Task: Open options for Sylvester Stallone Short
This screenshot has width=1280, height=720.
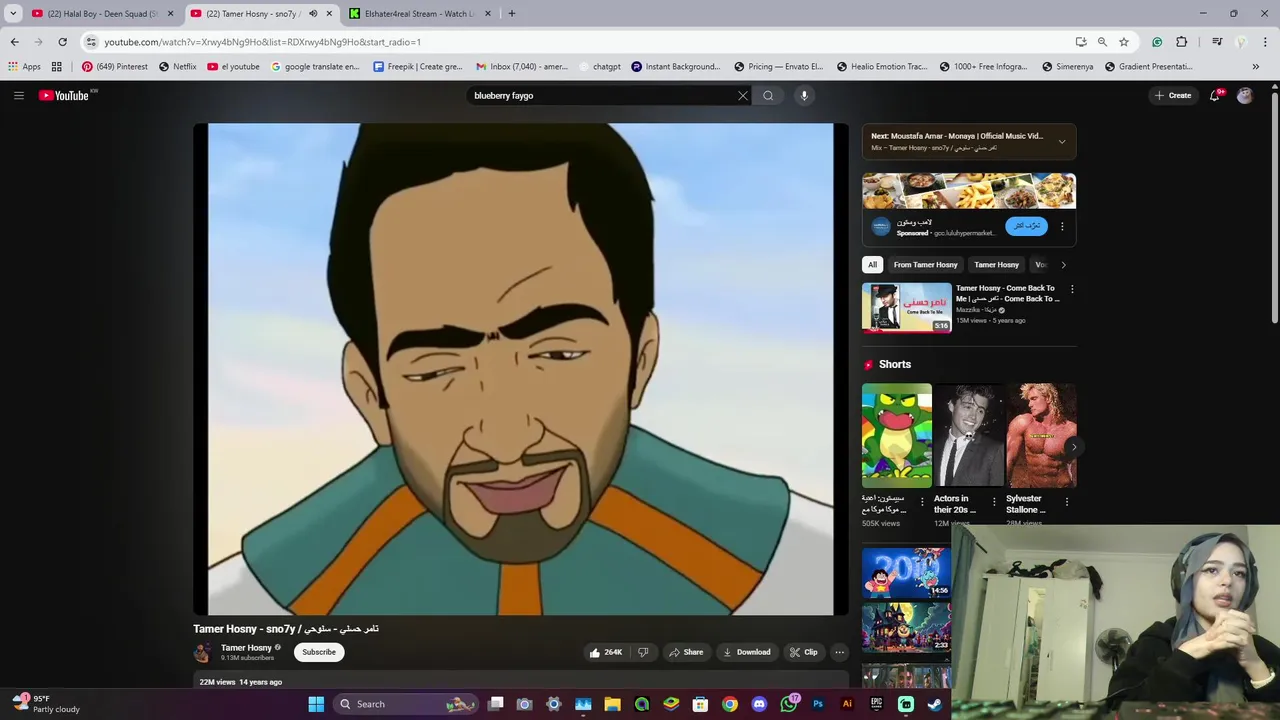Action: (1066, 502)
